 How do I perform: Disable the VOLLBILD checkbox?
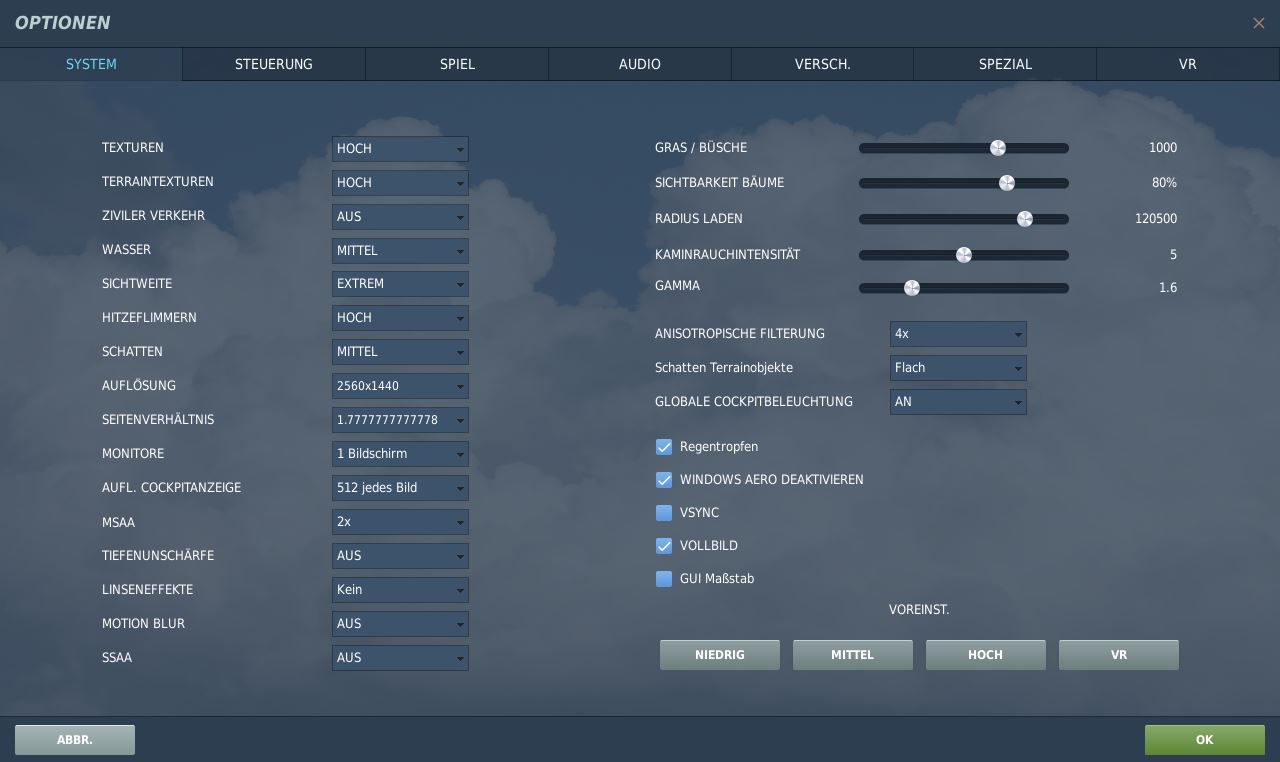664,546
